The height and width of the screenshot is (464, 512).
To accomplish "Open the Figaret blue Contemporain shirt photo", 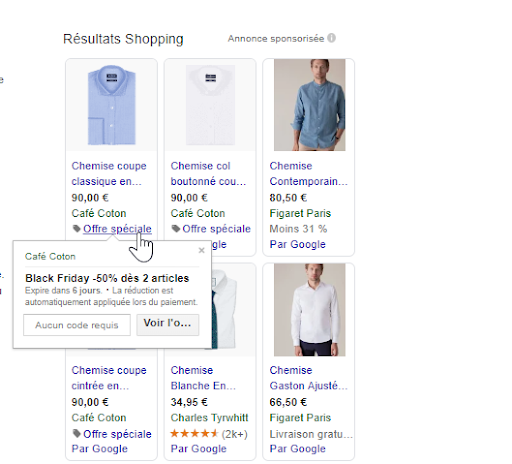I will point(309,105).
